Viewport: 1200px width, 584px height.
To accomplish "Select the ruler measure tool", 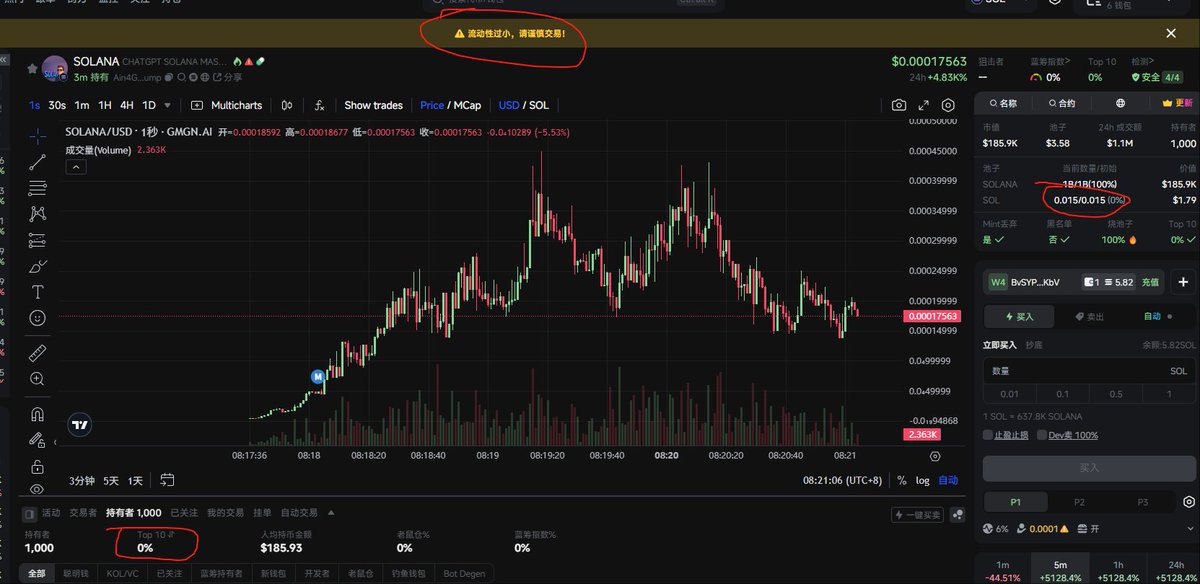I will 38,352.
